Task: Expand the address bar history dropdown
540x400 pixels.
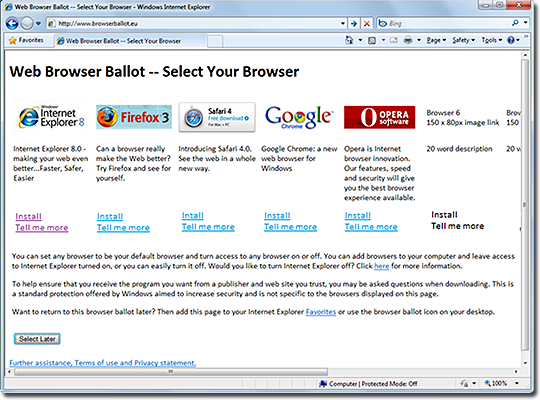Action: [x=343, y=23]
